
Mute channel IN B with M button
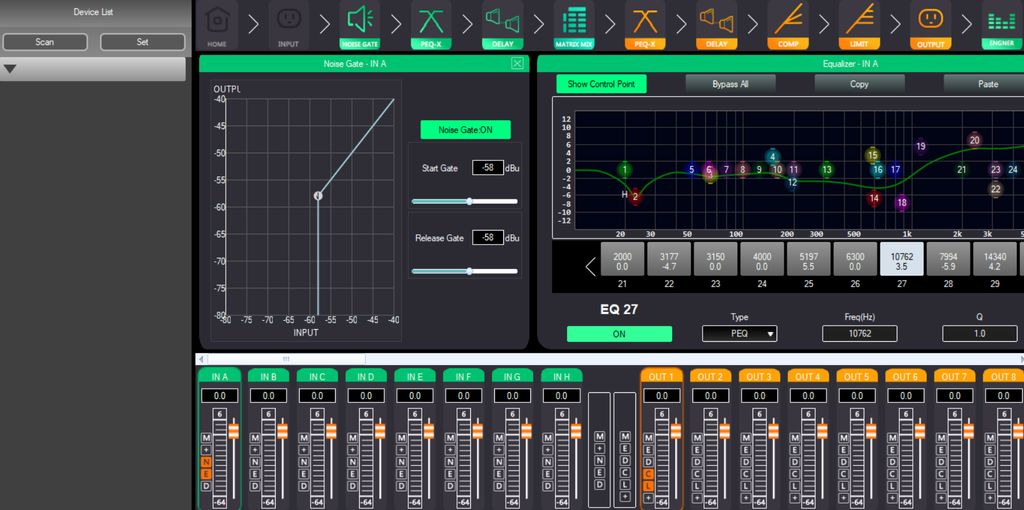tap(255, 439)
